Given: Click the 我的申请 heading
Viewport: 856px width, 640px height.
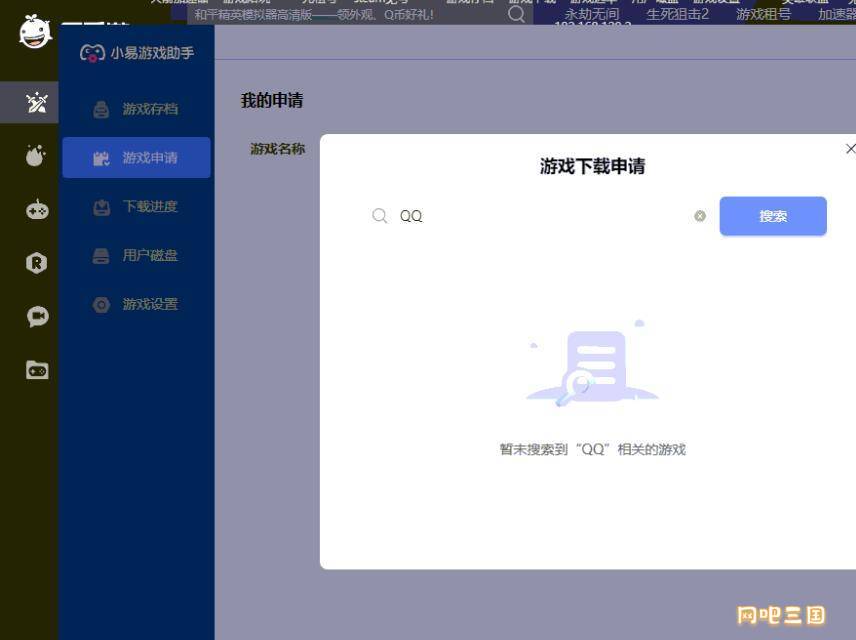Looking at the screenshot, I should (x=272, y=100).
